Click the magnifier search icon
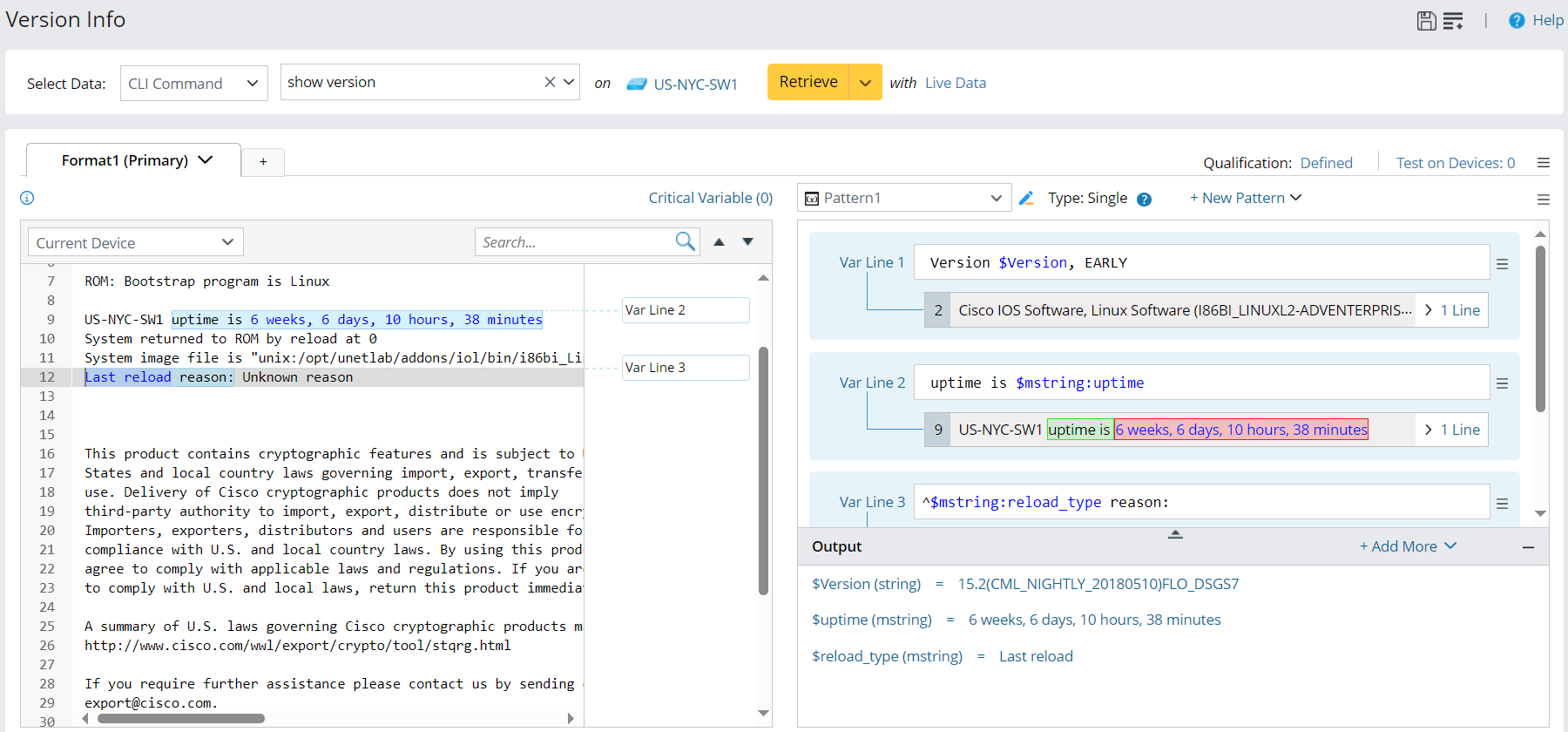 (x=685, y=241)
